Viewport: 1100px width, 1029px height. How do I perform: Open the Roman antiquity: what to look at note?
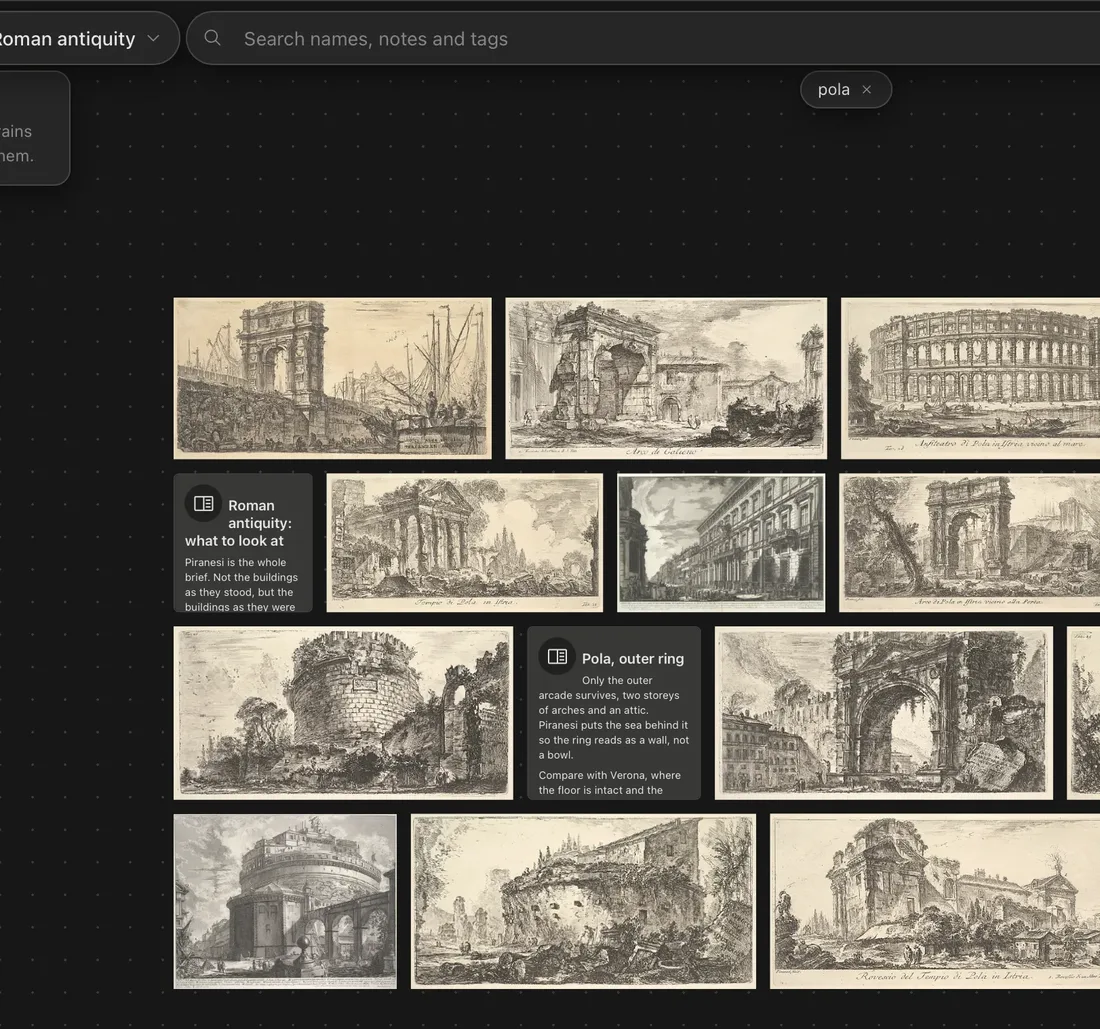[243, 542]
